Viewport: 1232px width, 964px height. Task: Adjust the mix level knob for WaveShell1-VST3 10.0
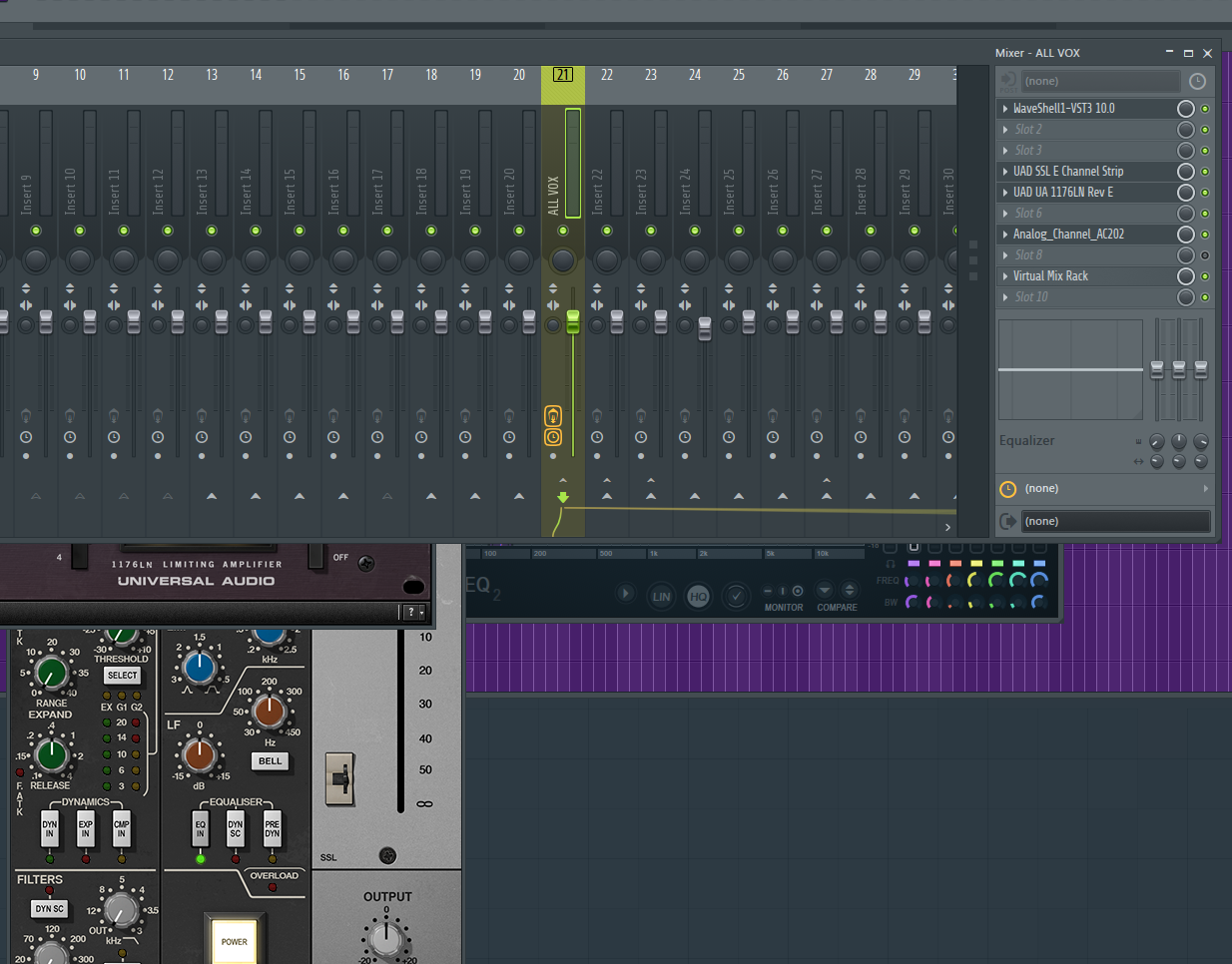[1186, 108]
